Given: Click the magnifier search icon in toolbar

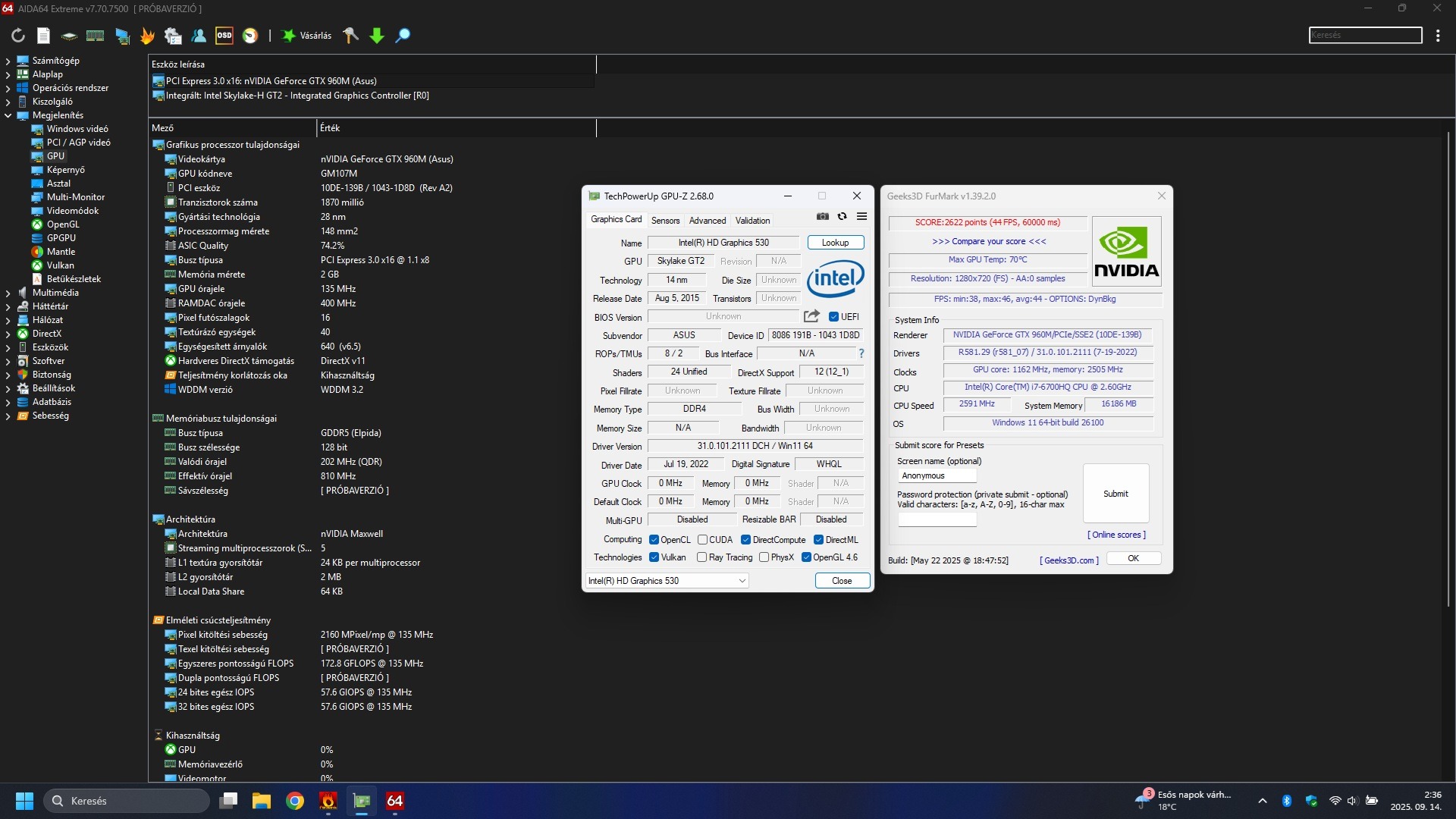Looking at the screenshot, I should click(x=403, y=36).
